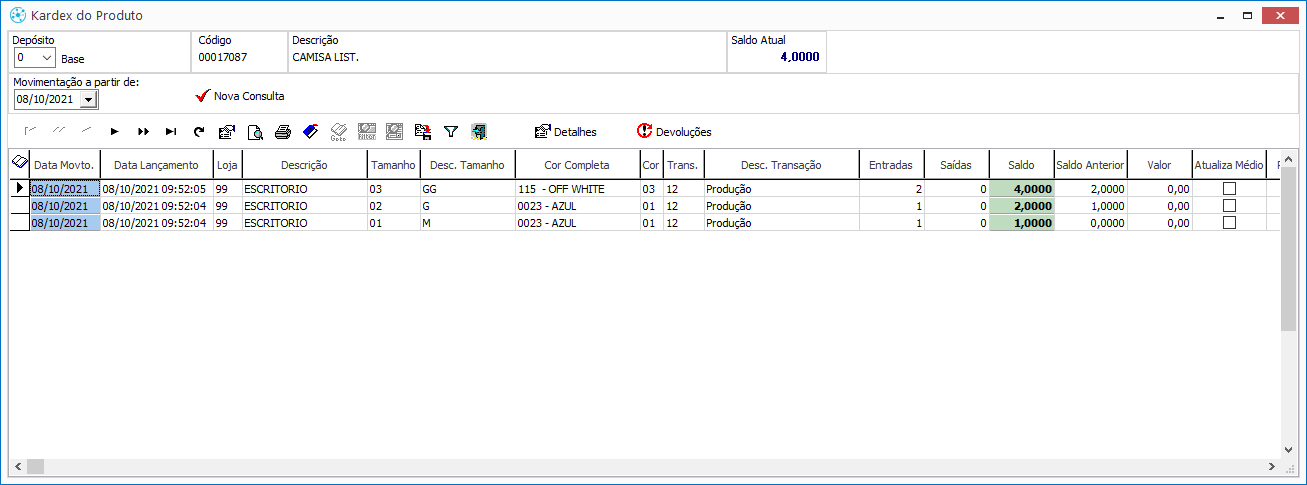This screenshot has width=1307, height=485.
Task: Select the Desc. Tamanho cell 'GG'
Action: tap(467, 188)
